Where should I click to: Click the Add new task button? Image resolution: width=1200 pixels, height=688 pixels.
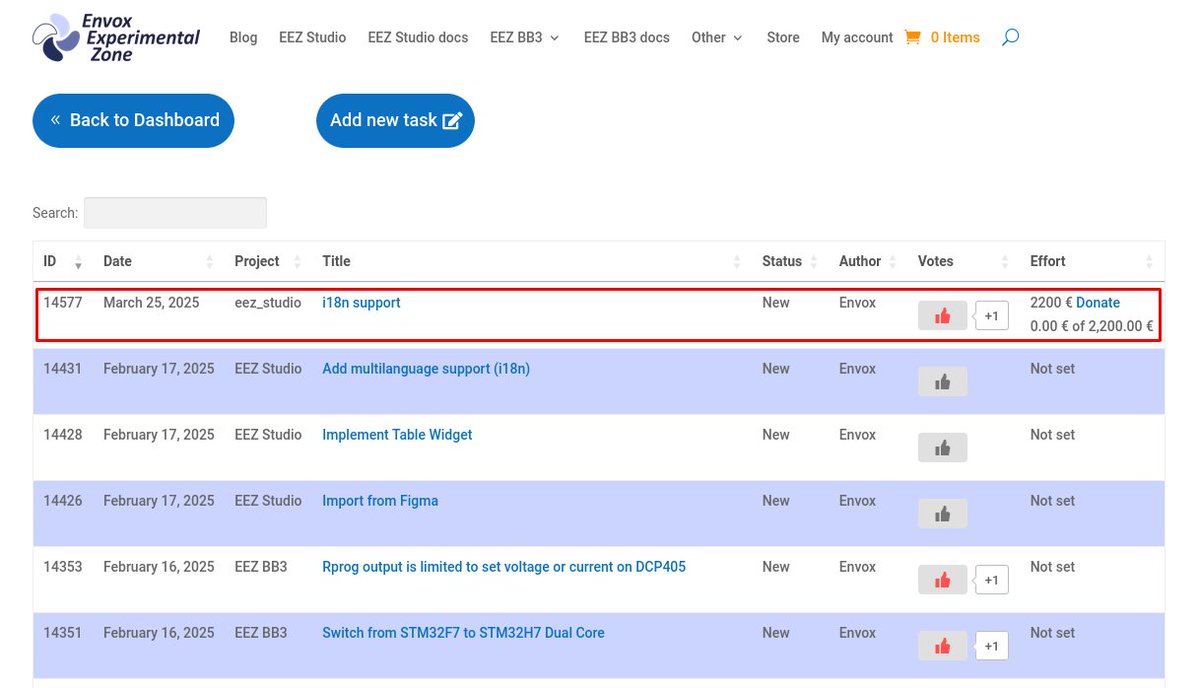tap(395, 120)
